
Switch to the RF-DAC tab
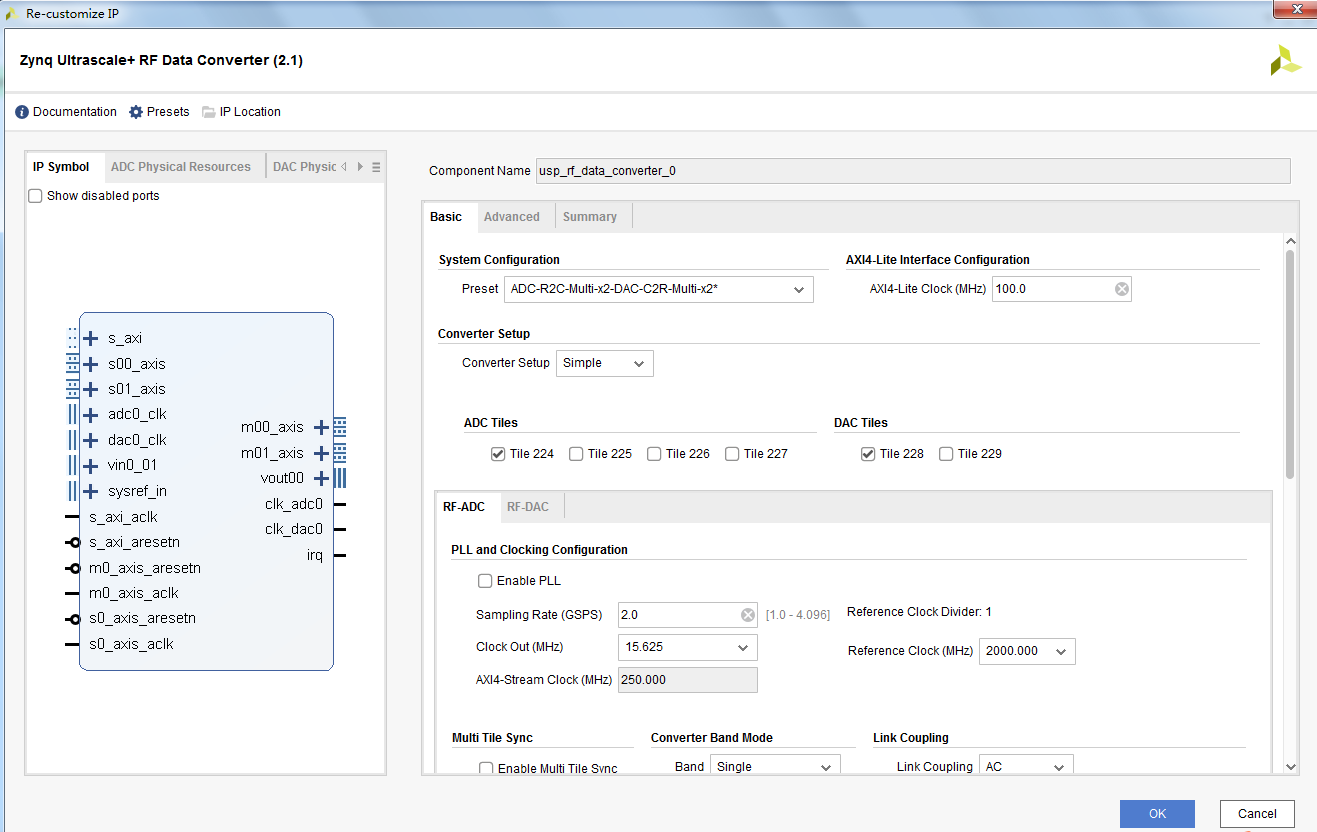[529, 506]
